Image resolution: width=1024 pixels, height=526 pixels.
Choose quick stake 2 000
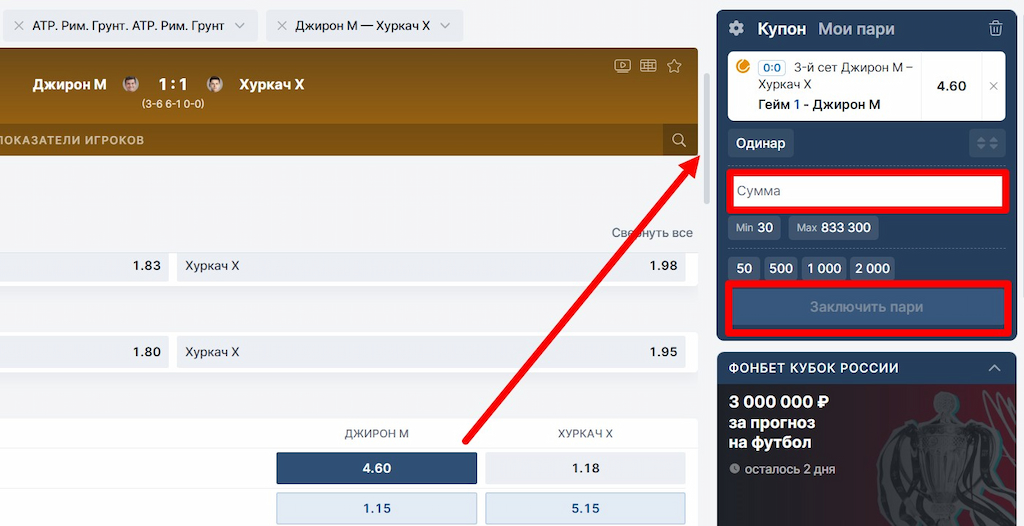(x=872, y=269)
